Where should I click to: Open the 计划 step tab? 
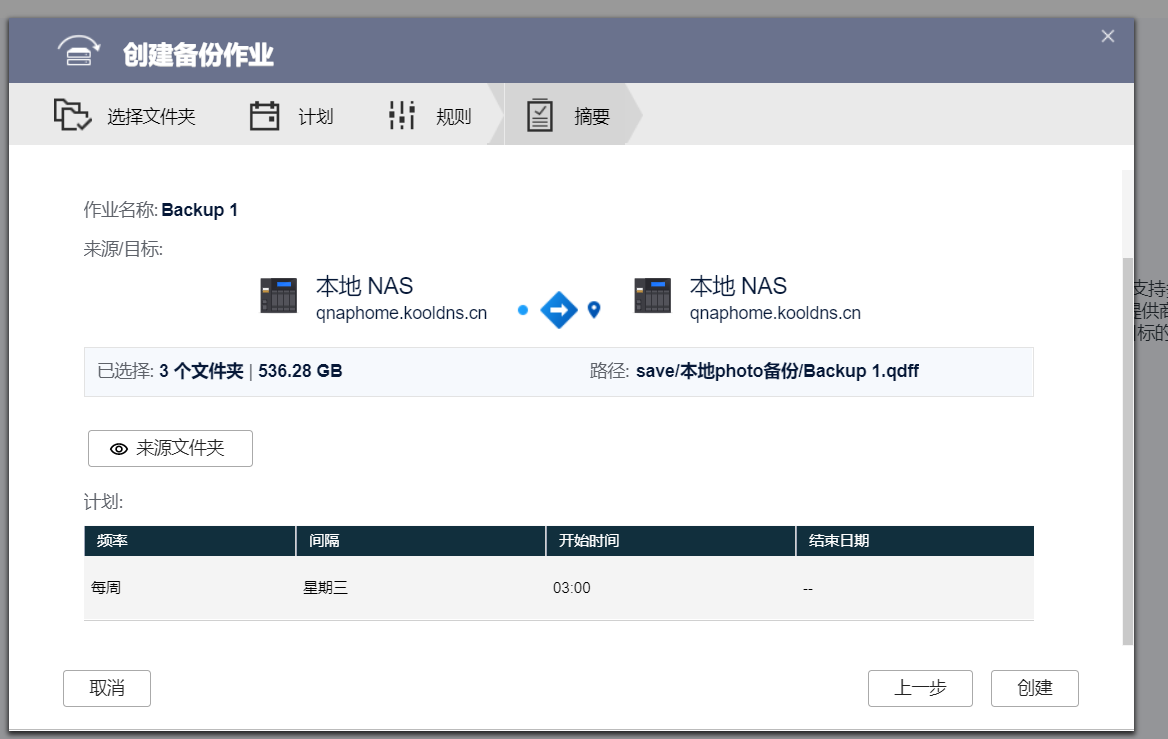tap(291, 115)
